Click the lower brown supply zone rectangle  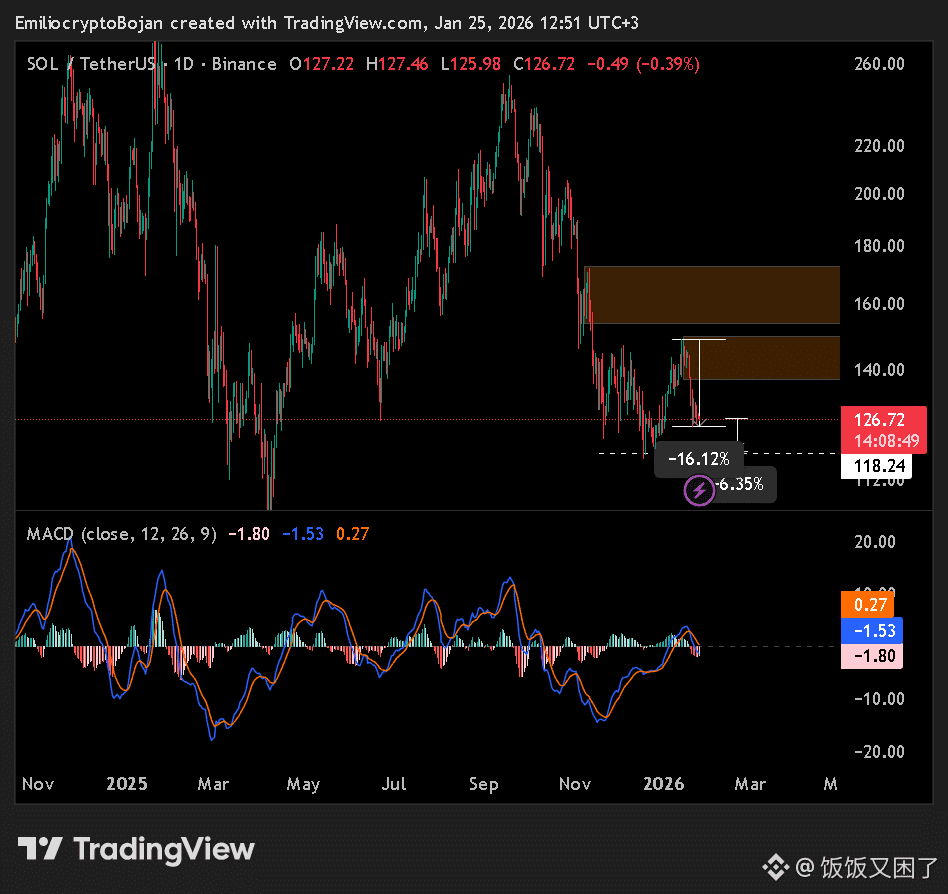click(762, 358)
